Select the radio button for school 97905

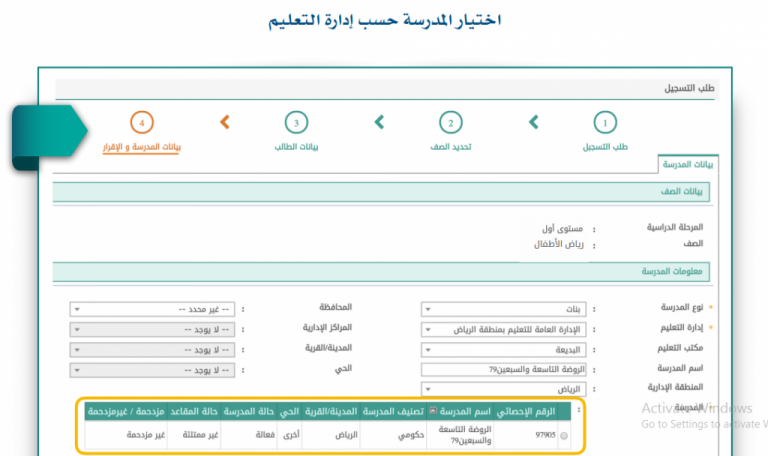click(564, 435)
